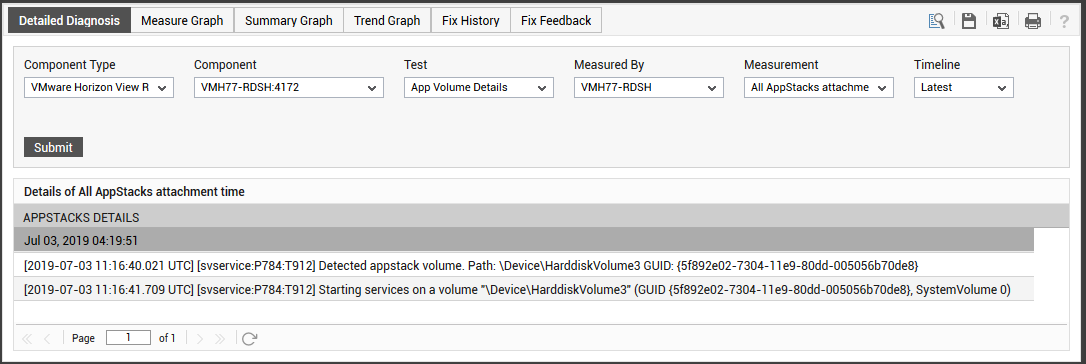The height and width of the screenshot is (364, 1086).
Task: Switch to the Measure Graph tab
Action: [x=182, y=21]
